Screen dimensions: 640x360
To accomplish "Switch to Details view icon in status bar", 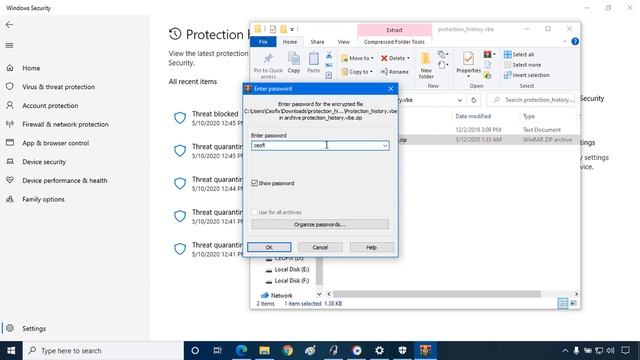I will (563, 303).
